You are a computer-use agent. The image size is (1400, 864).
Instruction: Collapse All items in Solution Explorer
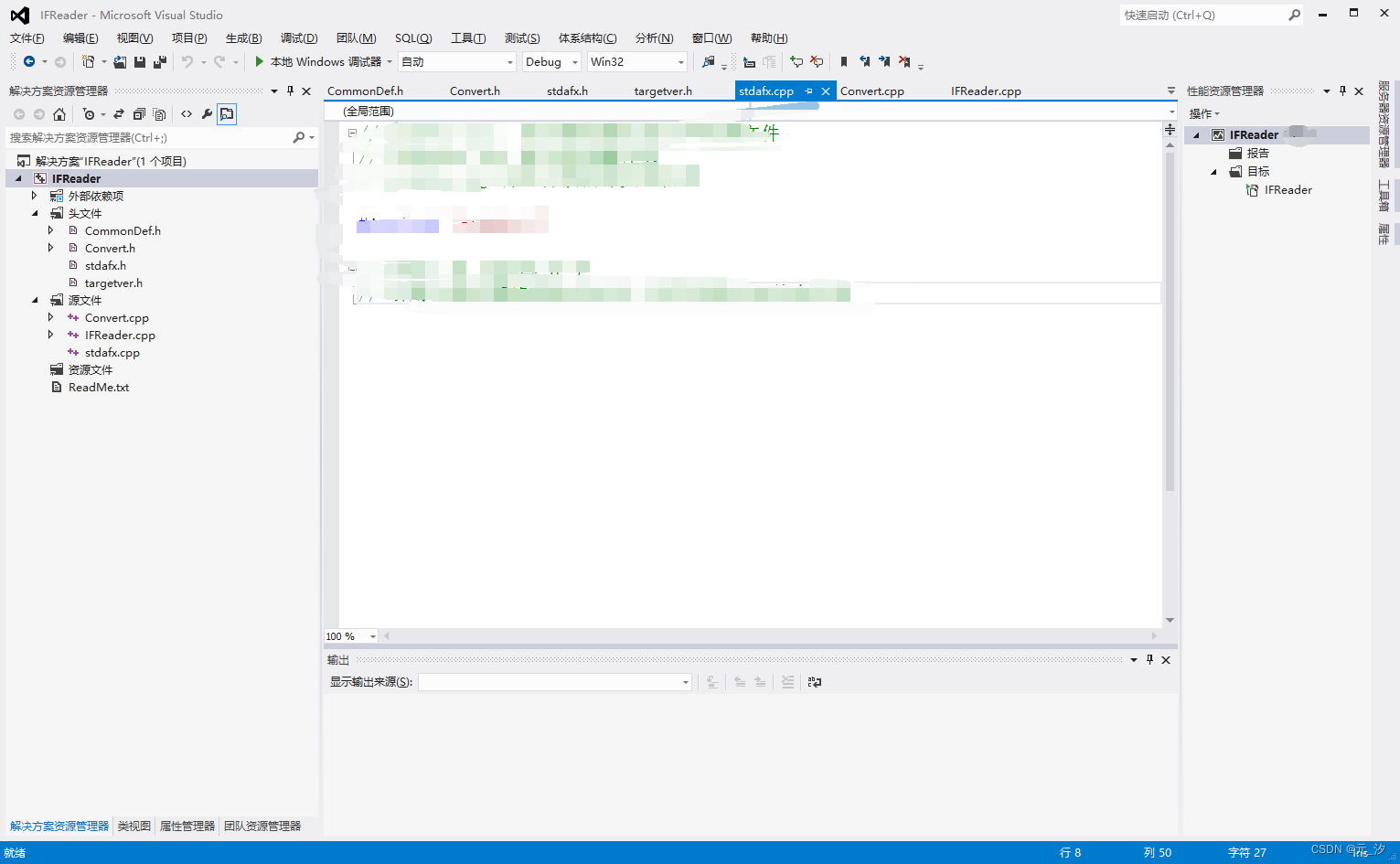(x=139, y=114)
